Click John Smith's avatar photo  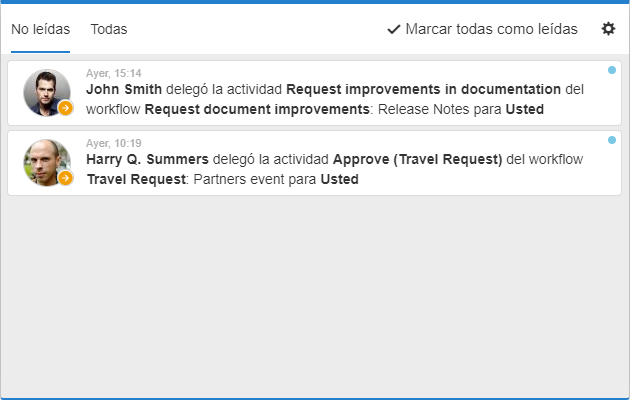(x=47, y=93)
